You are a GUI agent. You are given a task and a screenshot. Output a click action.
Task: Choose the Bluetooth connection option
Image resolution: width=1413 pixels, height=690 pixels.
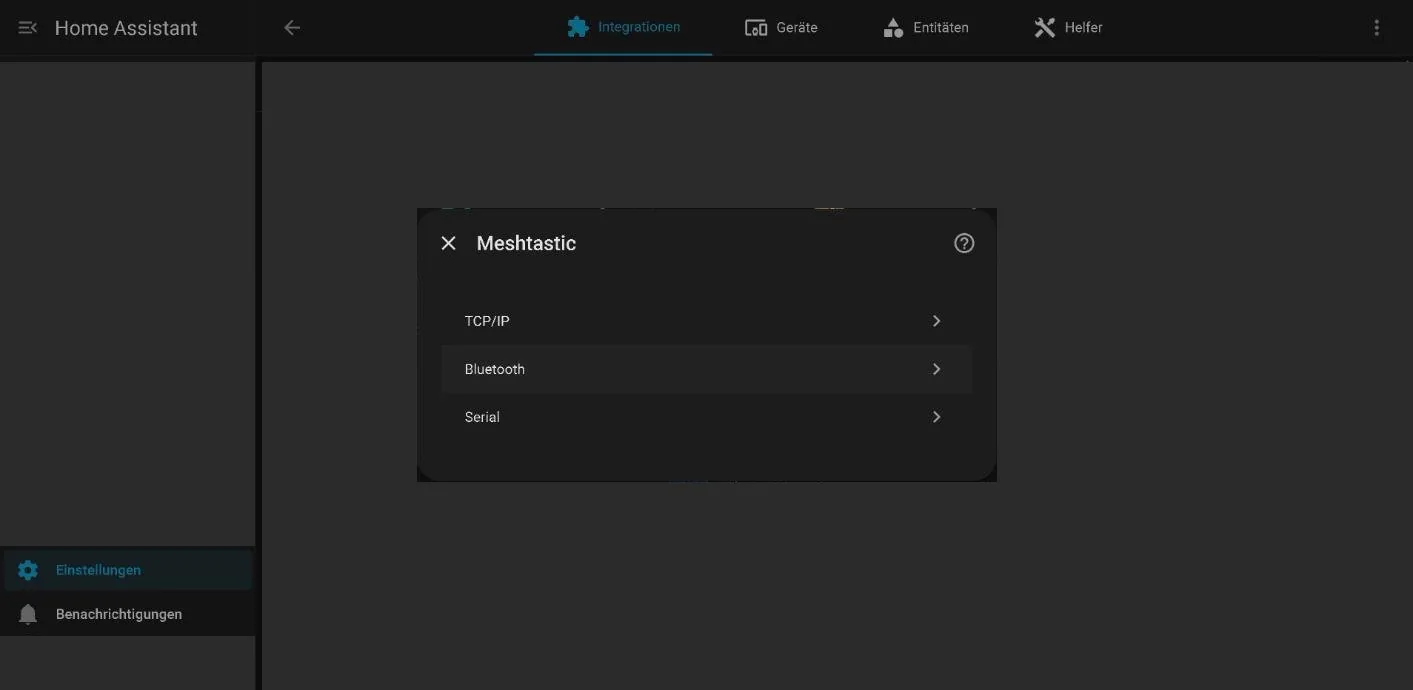(706, 369)
